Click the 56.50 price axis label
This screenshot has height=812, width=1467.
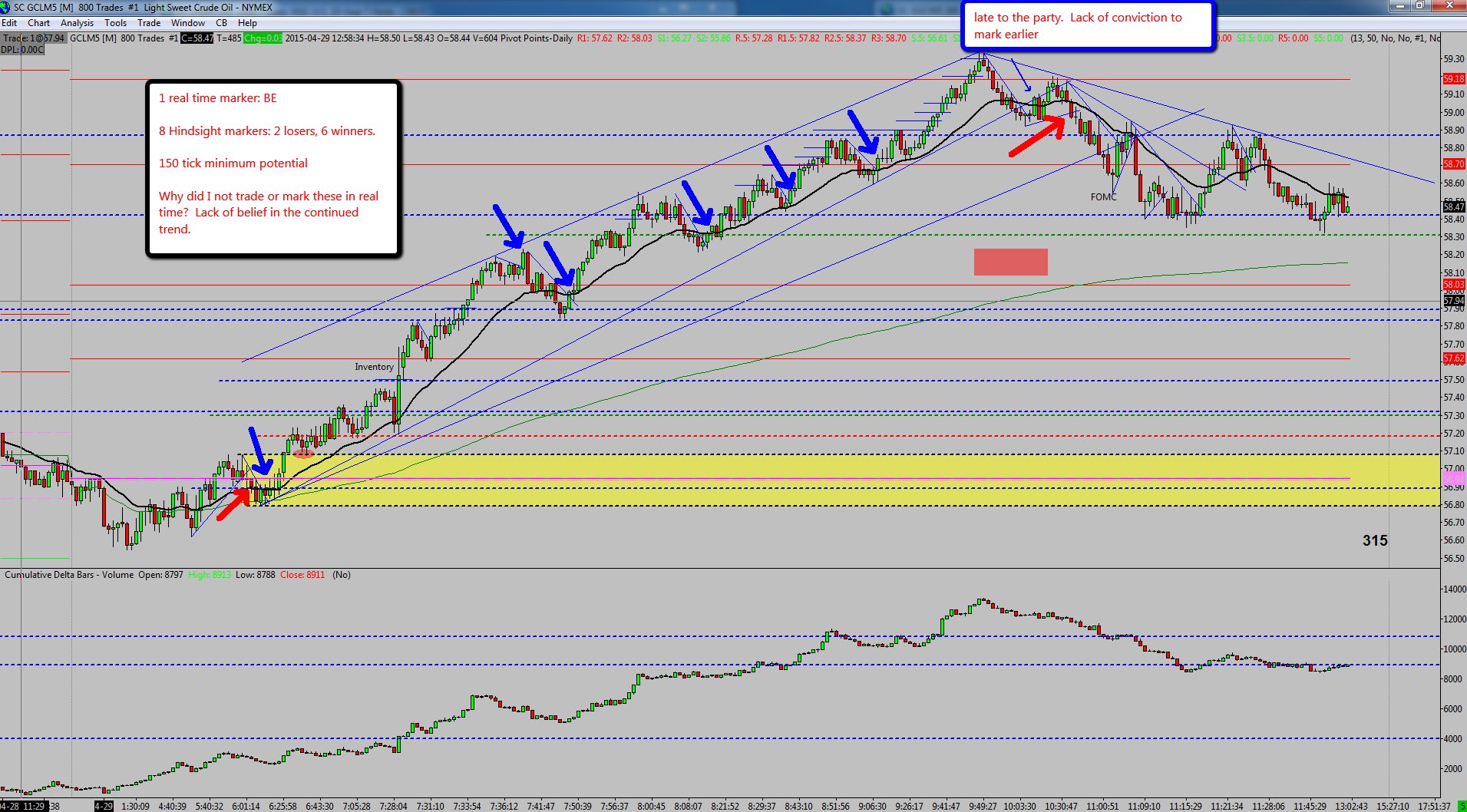tap(1453, 559)
